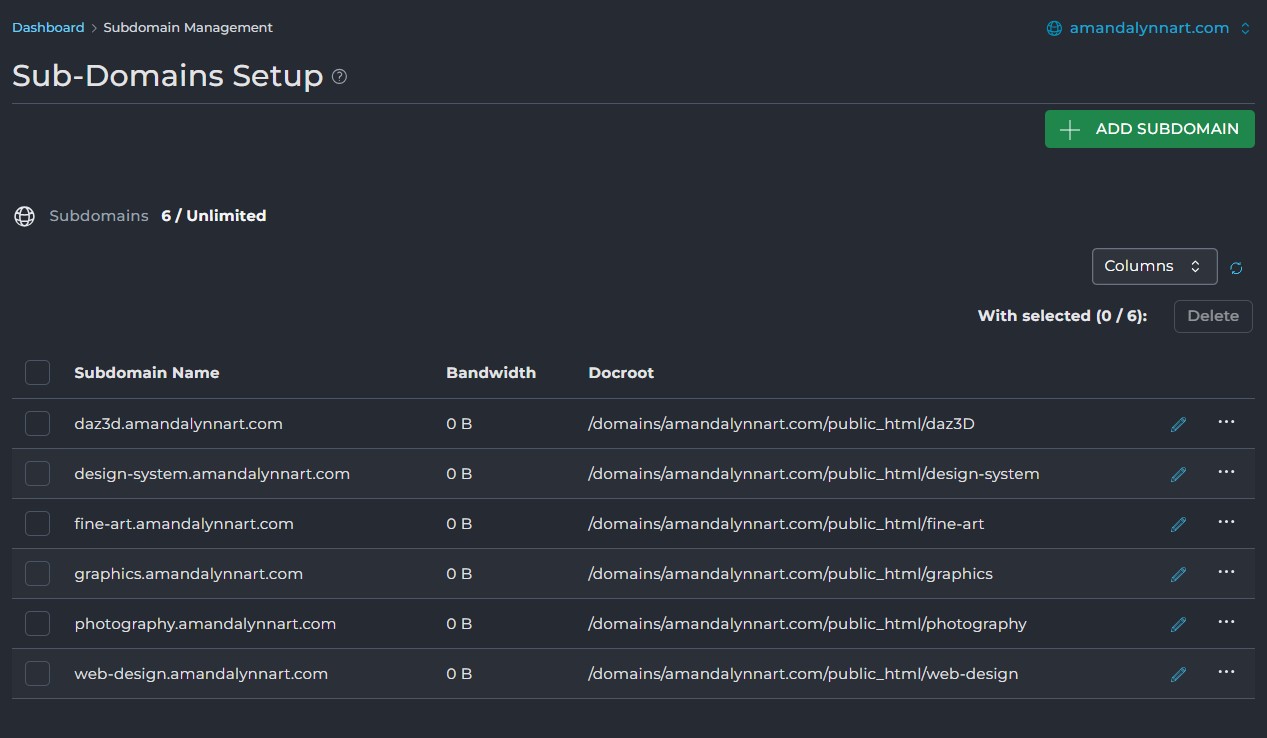This screenshot has height=738, width=1267.
Task: Open three-dot menu for graphics subdomain
Action: point(1226,572)
